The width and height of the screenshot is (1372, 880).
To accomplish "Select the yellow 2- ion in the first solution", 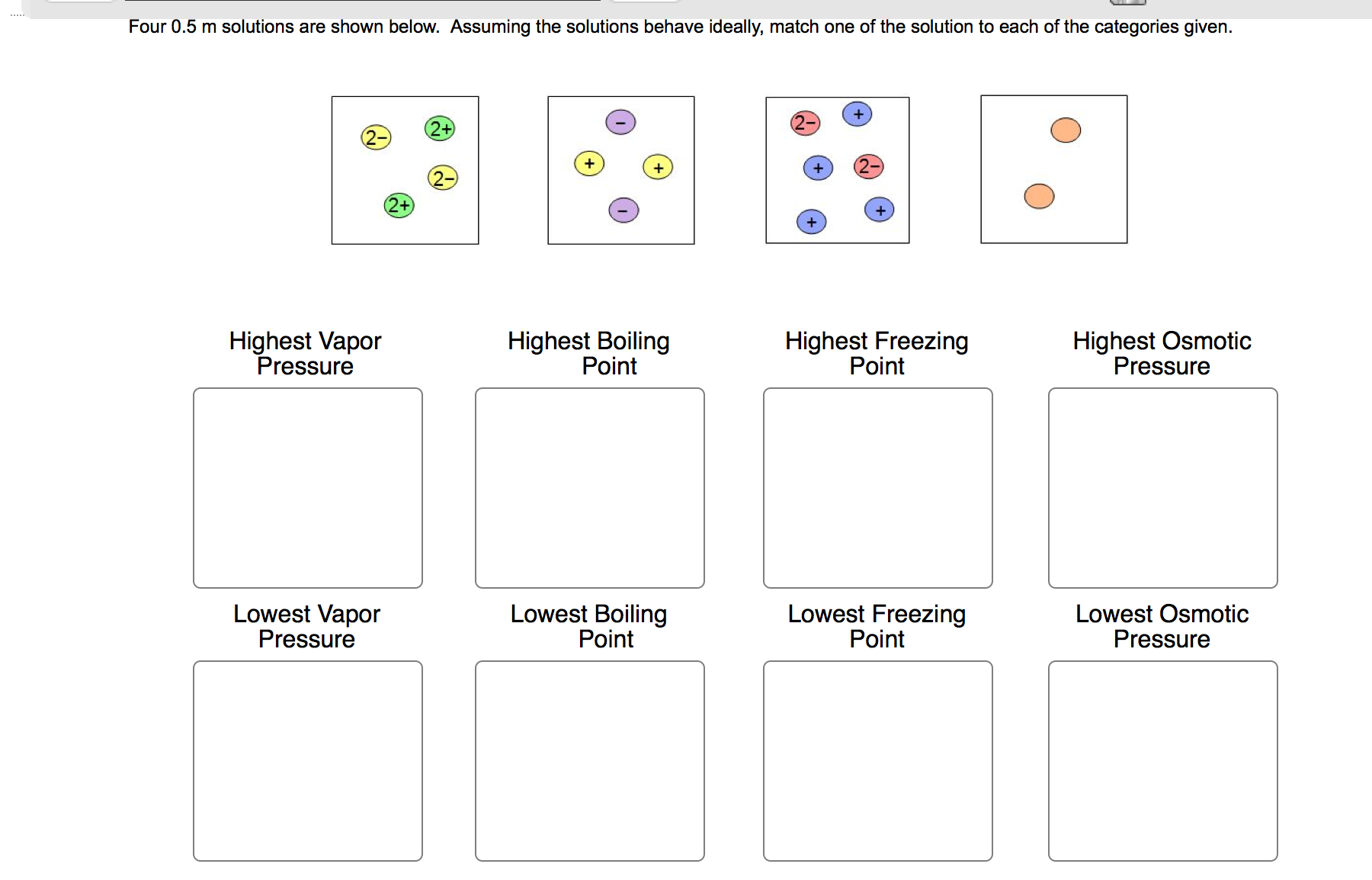I will point(374,138).
